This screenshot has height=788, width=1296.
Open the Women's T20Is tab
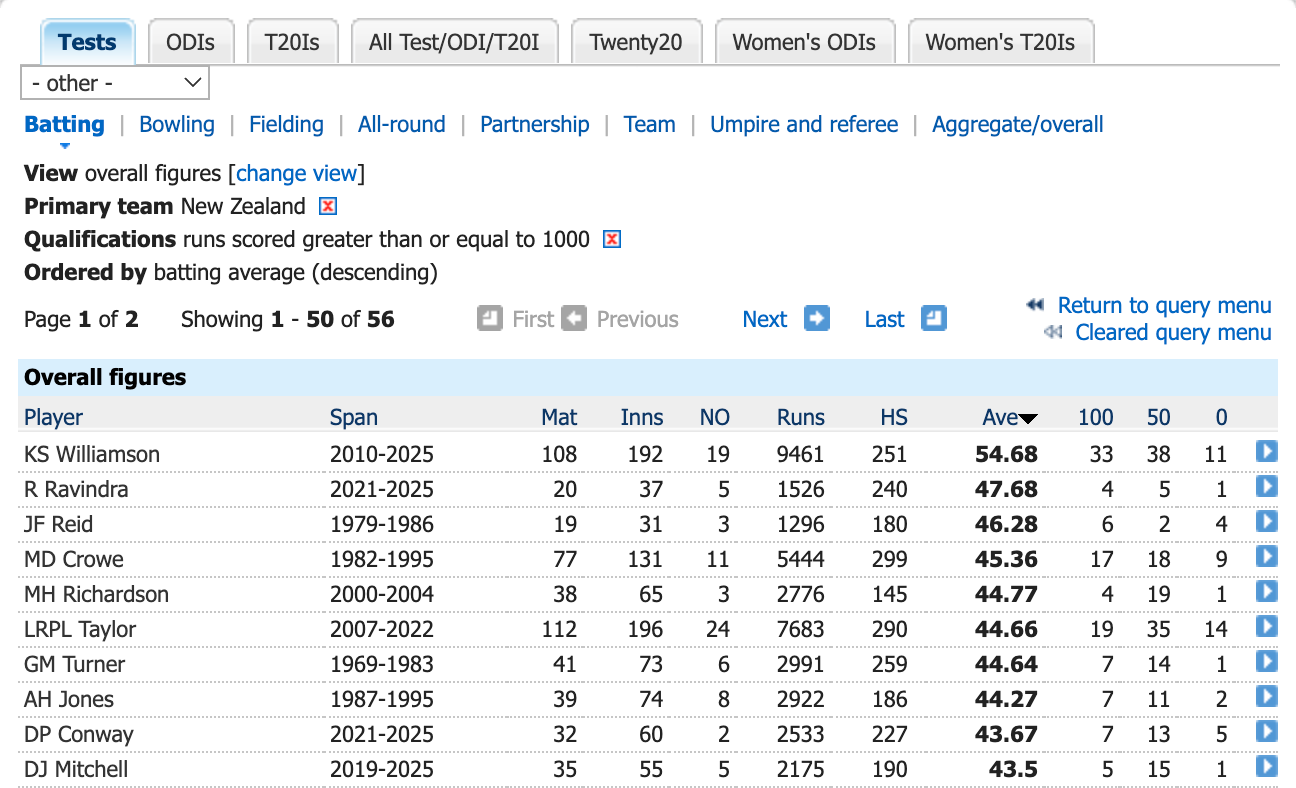(x=1000, y=42)
